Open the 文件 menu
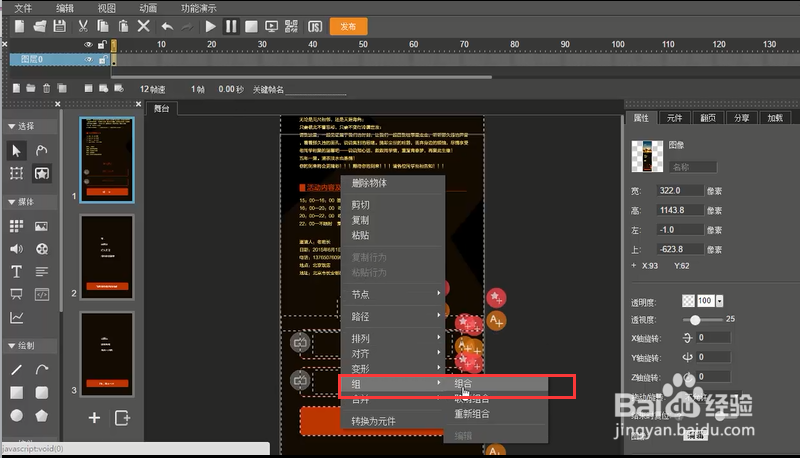The height and width of the screenshot is (458, 800). coord(23,8)
